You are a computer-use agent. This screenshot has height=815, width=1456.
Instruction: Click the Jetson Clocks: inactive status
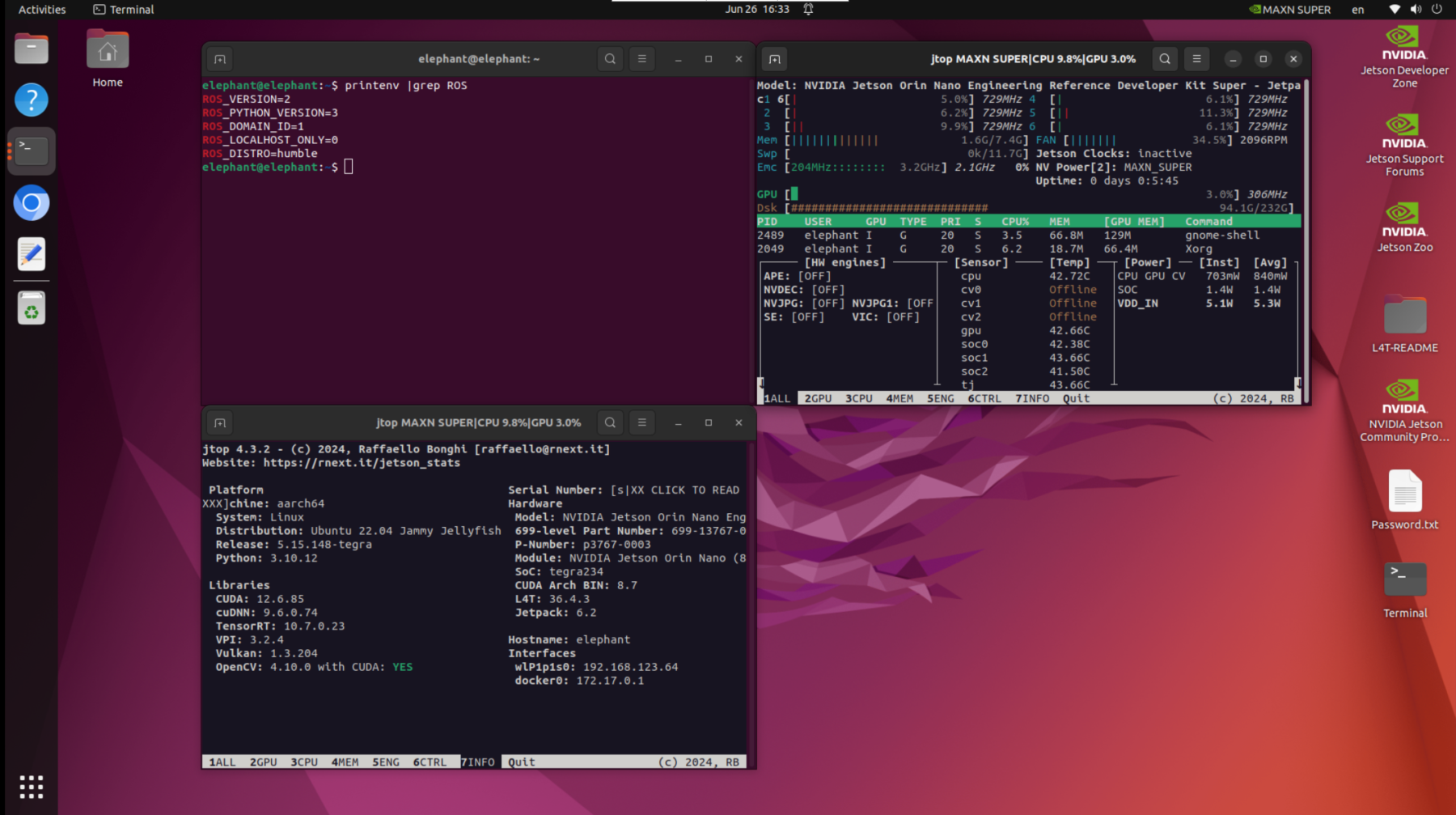click(x=1113, y=153)
